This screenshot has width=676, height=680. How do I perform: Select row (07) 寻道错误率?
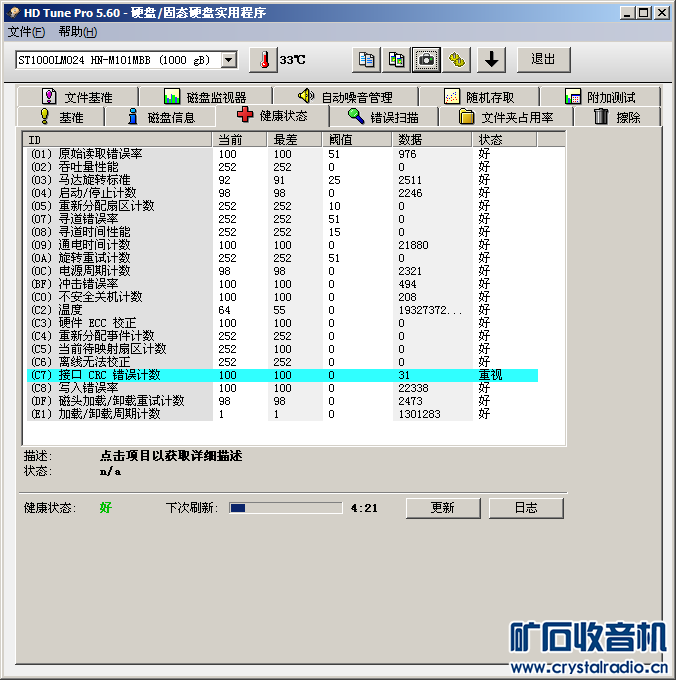283,219
